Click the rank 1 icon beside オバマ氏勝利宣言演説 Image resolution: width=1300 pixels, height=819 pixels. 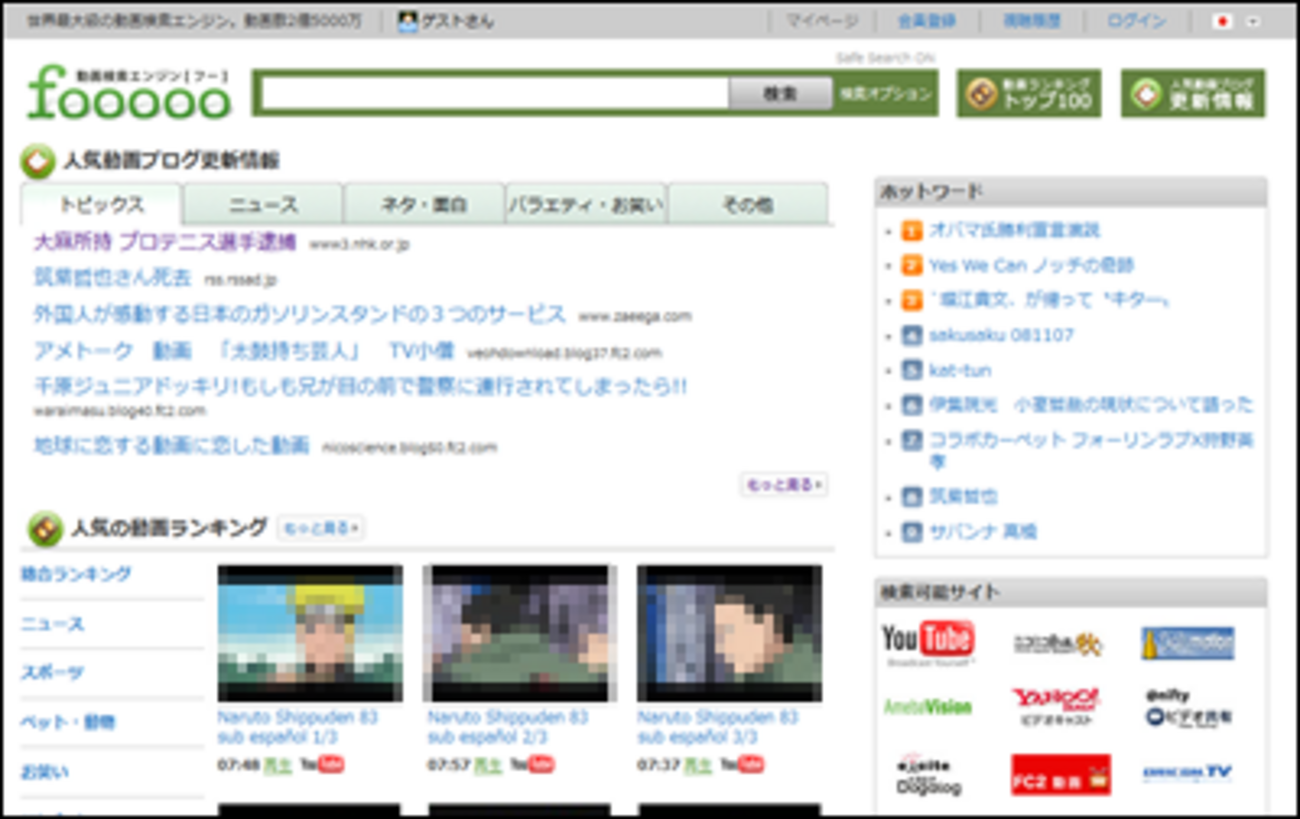(911, 231)
